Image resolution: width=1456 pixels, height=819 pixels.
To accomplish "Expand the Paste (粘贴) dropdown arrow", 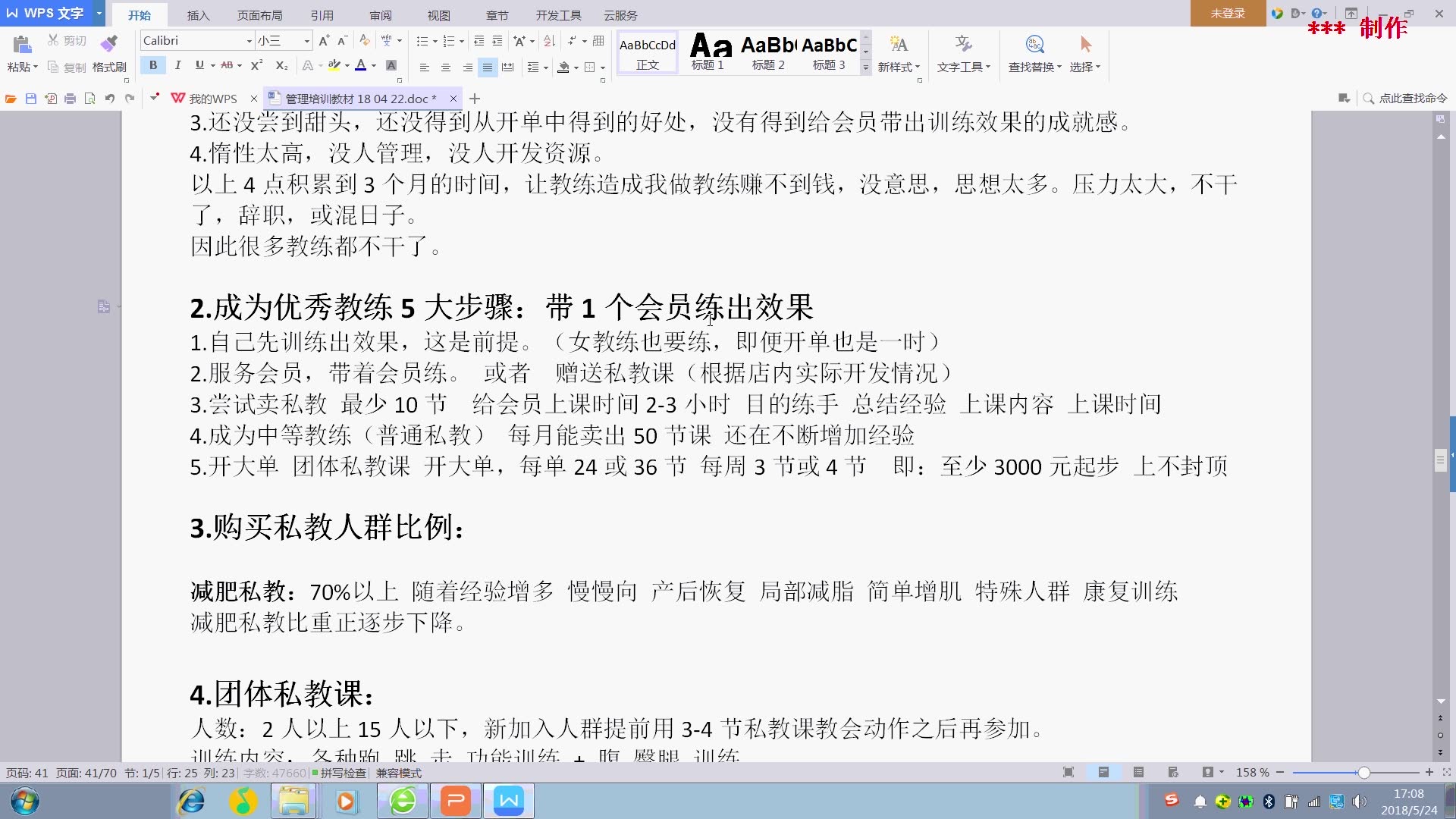I will [35, 67].
